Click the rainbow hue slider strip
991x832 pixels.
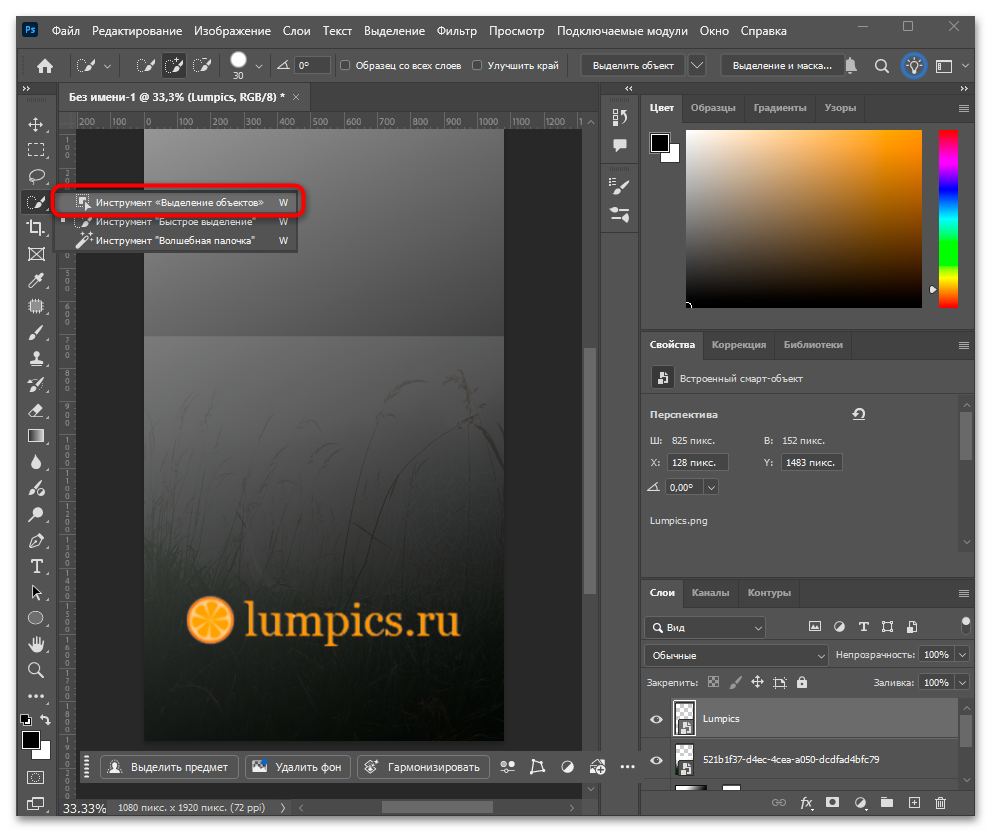948,219
